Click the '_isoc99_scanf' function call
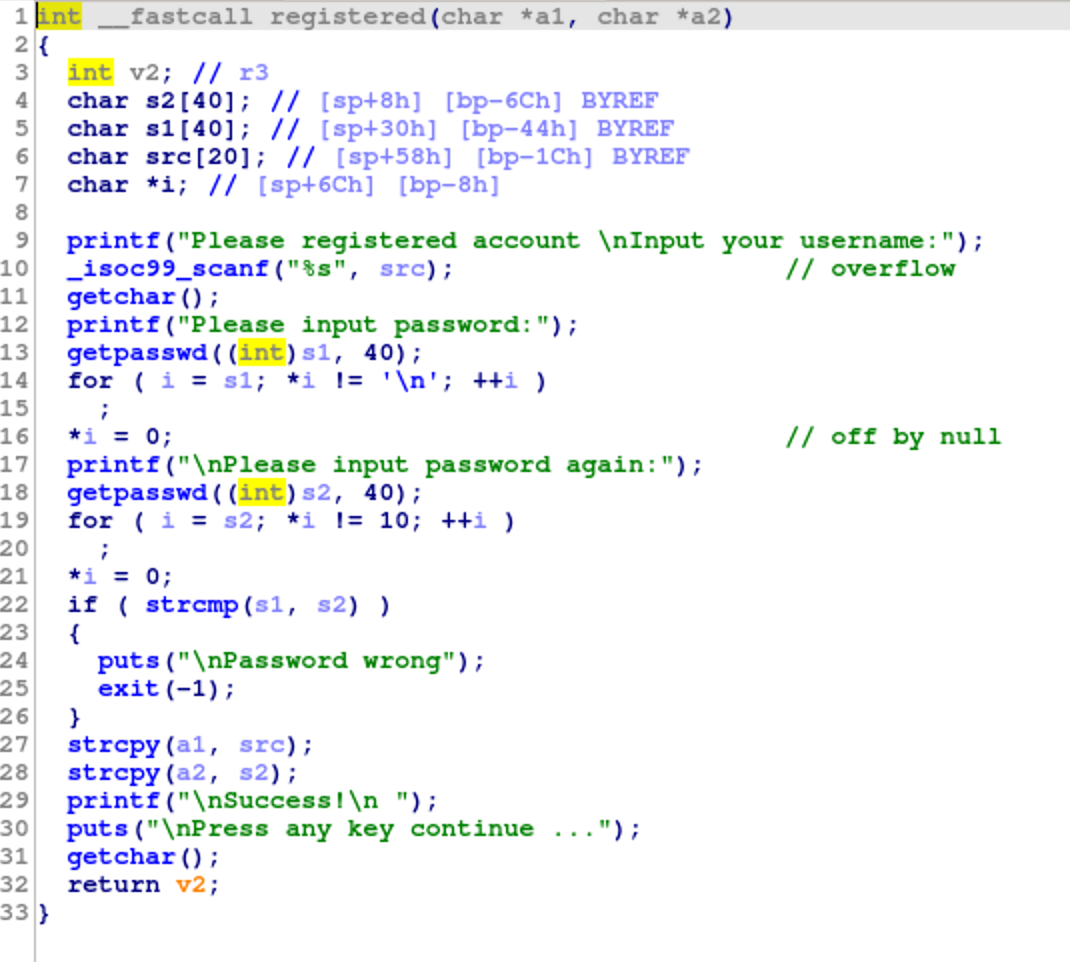 coord(168,269)
